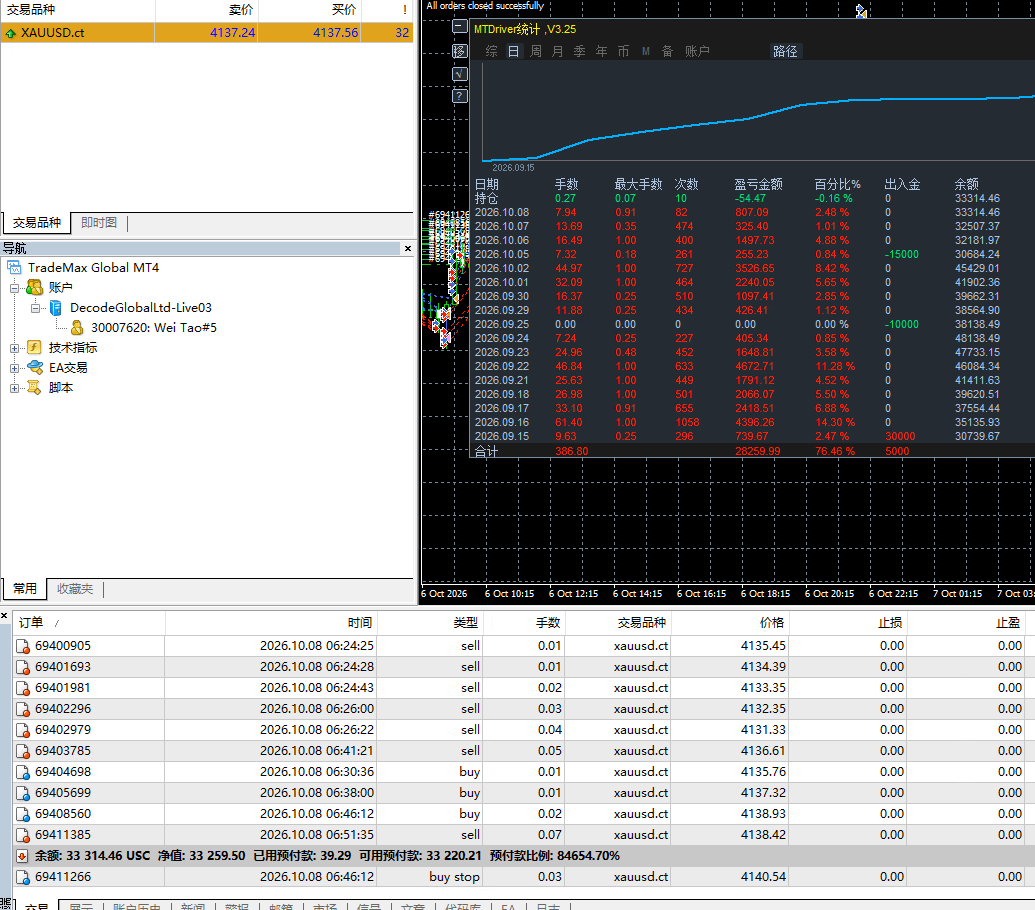Switch to the 即时图 tick chart tab
1035x910 pixels.
pos(99,222)
